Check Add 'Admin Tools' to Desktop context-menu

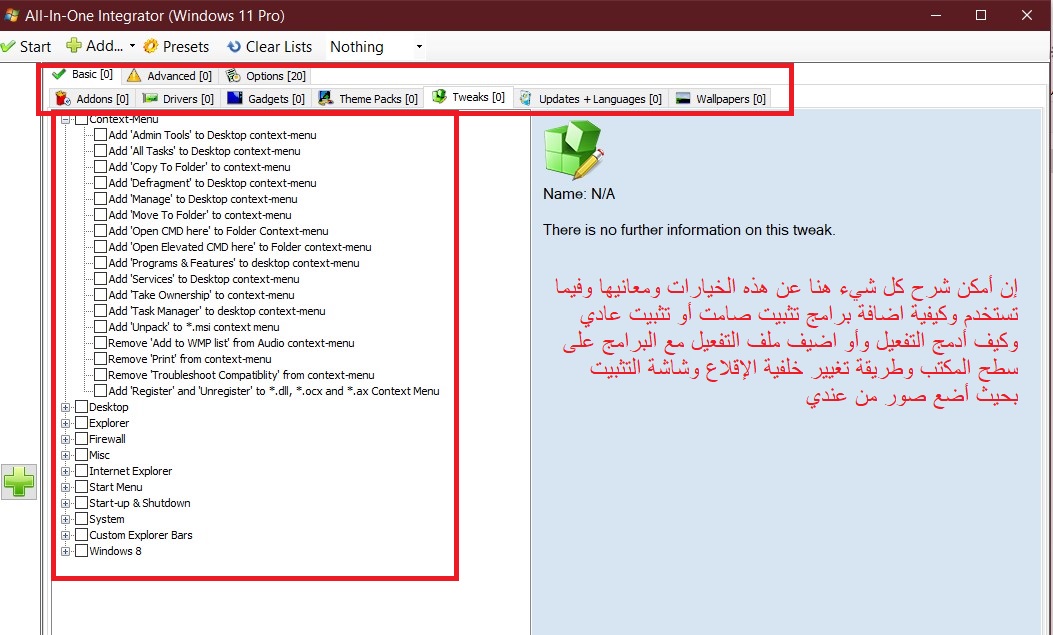click(x=101, y=135)
